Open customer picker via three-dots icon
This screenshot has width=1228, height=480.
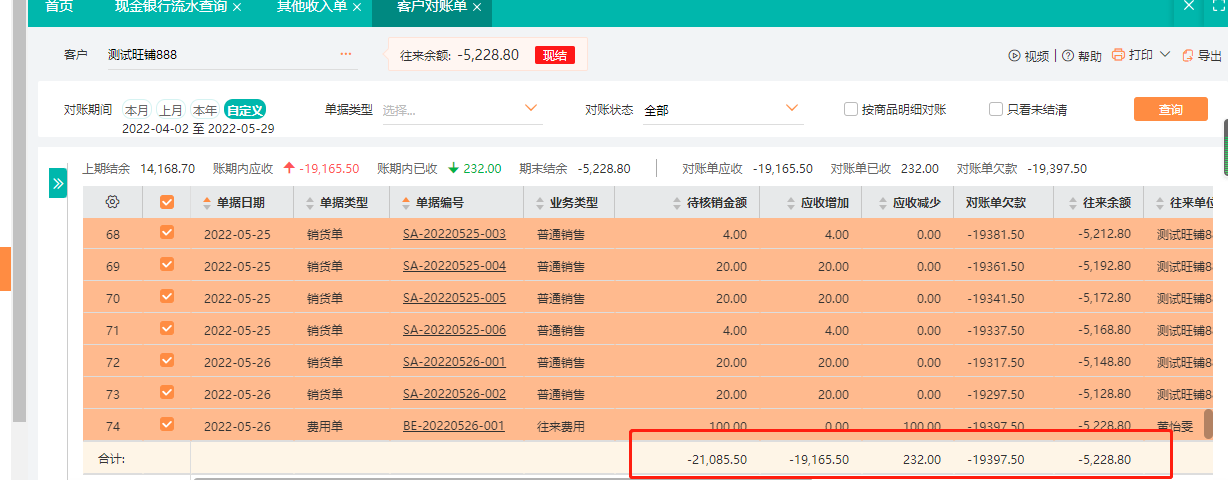[x=346, y=54]
